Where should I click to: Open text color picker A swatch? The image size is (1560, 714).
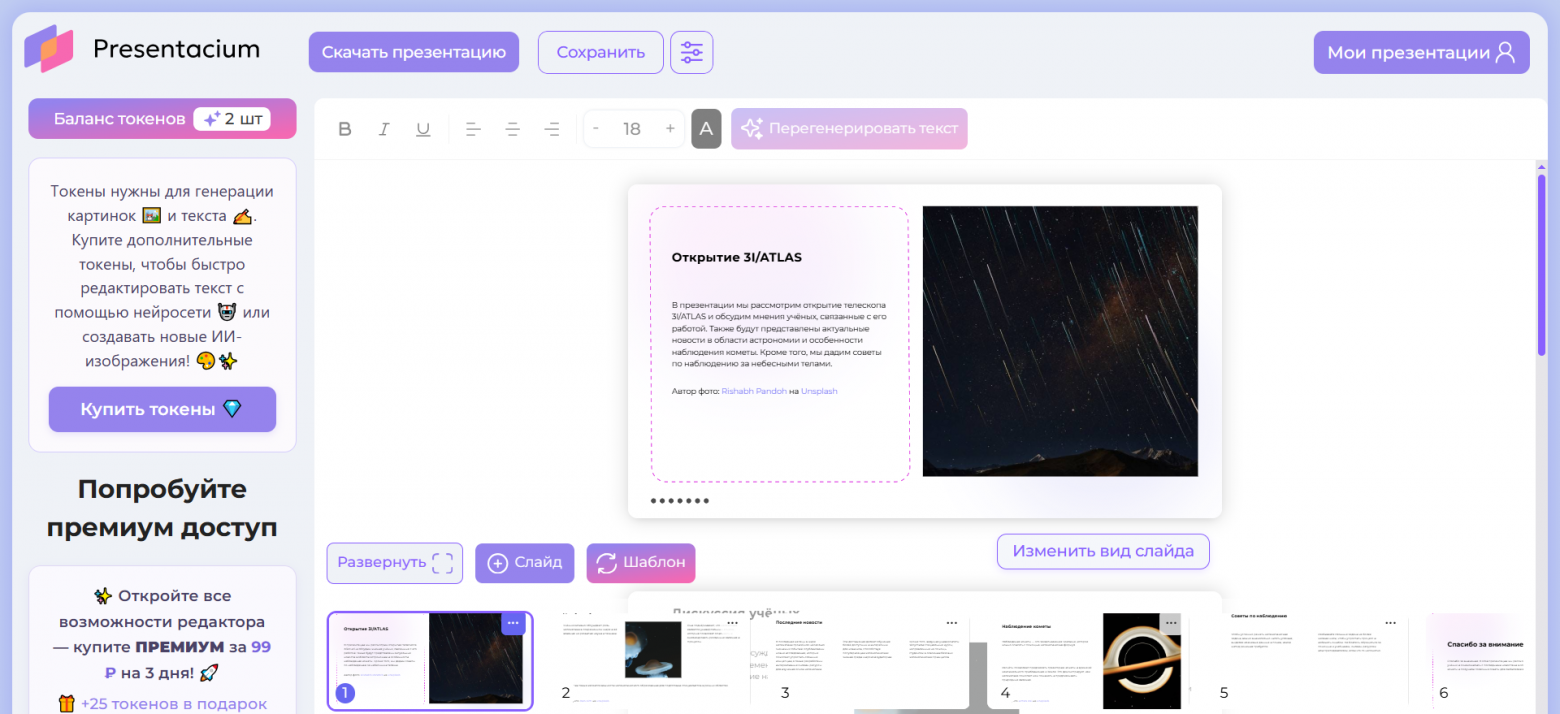click(x=706, y=129)
